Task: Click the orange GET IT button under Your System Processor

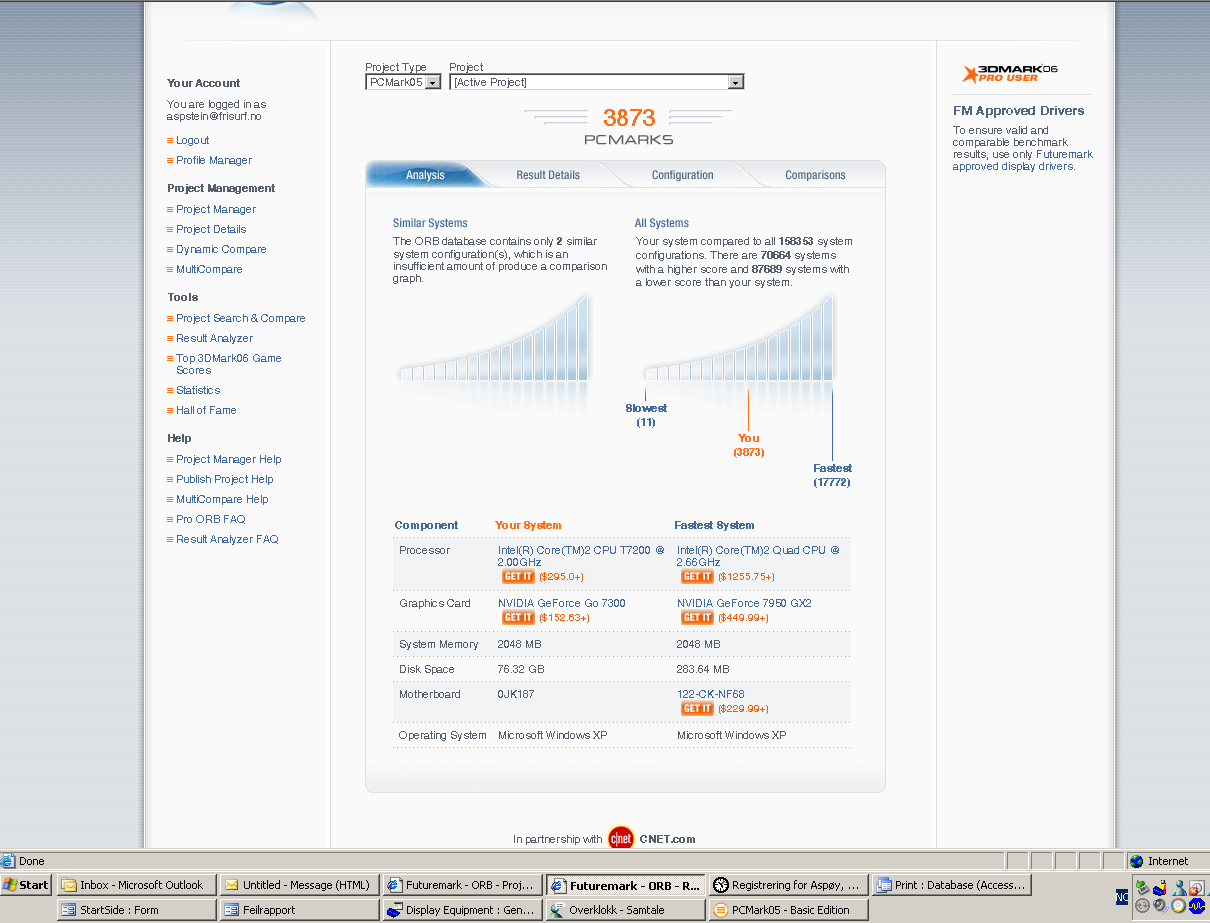Action: tap(518, 577)
